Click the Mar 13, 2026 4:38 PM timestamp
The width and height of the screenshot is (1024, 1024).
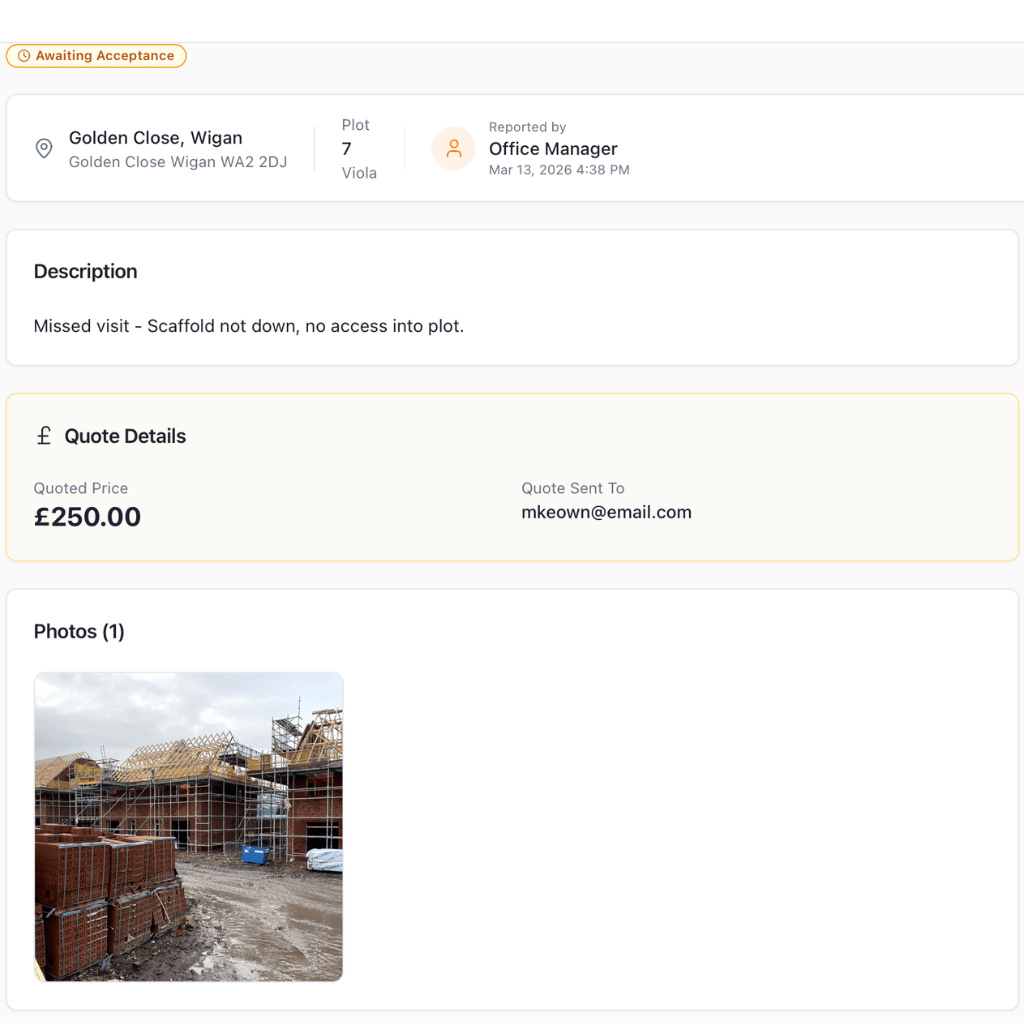point(559,170)
